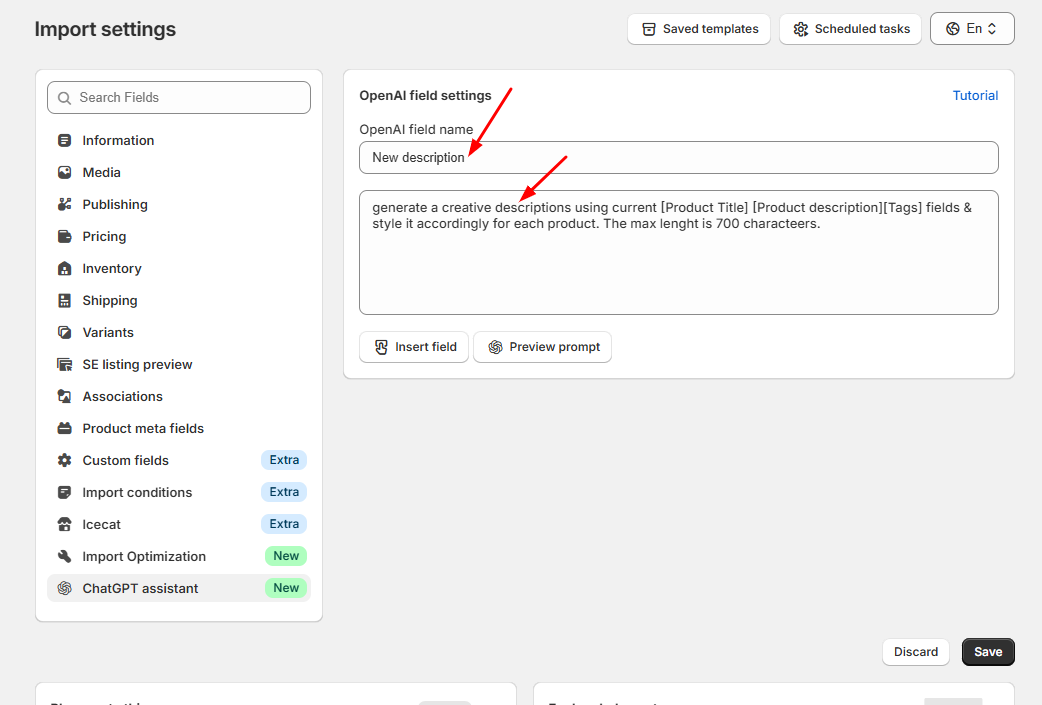Viewport: 1042px width, 705px height.
Task: Focus the Search Fields input
Action: [179, 98]
